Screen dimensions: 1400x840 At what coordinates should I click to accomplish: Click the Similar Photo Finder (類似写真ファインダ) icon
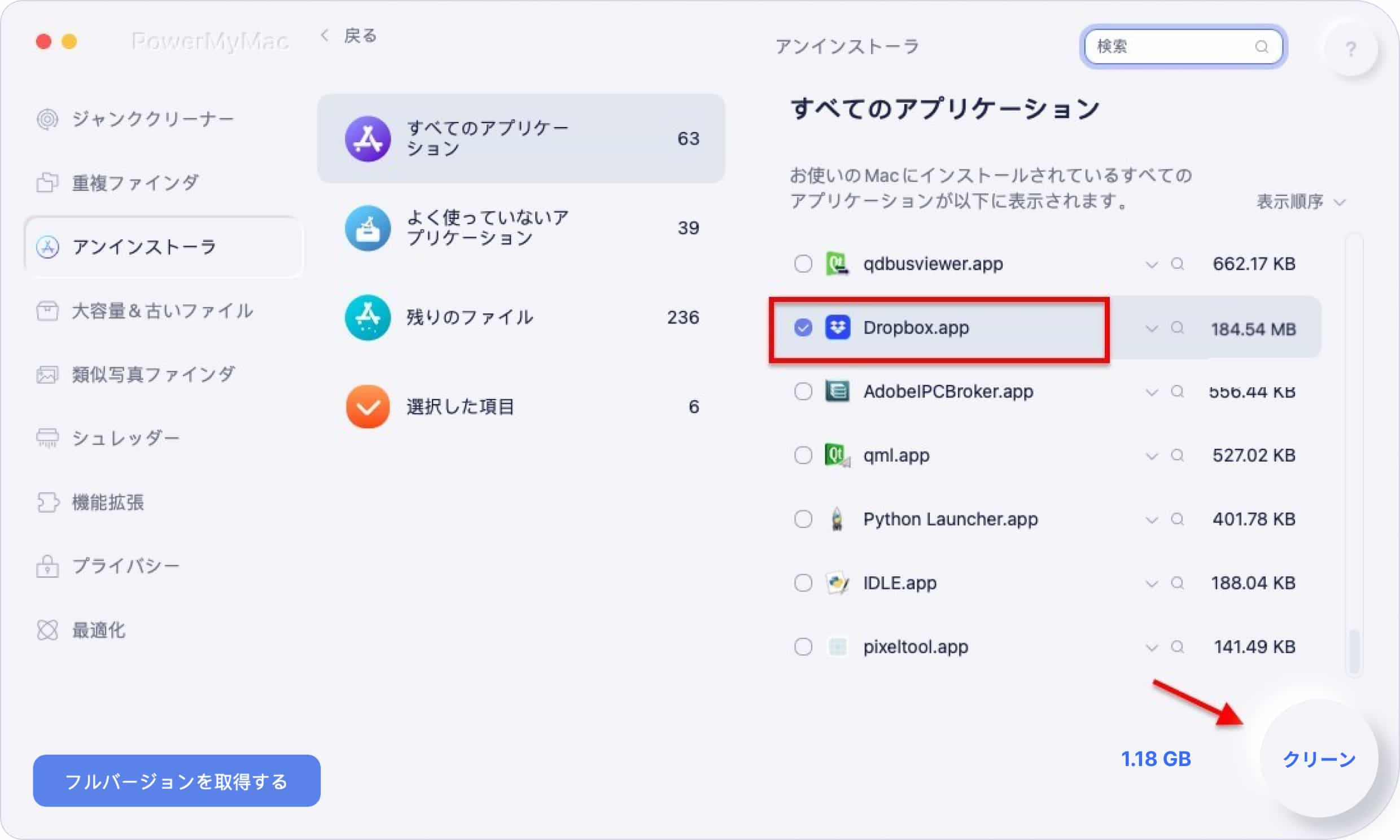(47, 374)
